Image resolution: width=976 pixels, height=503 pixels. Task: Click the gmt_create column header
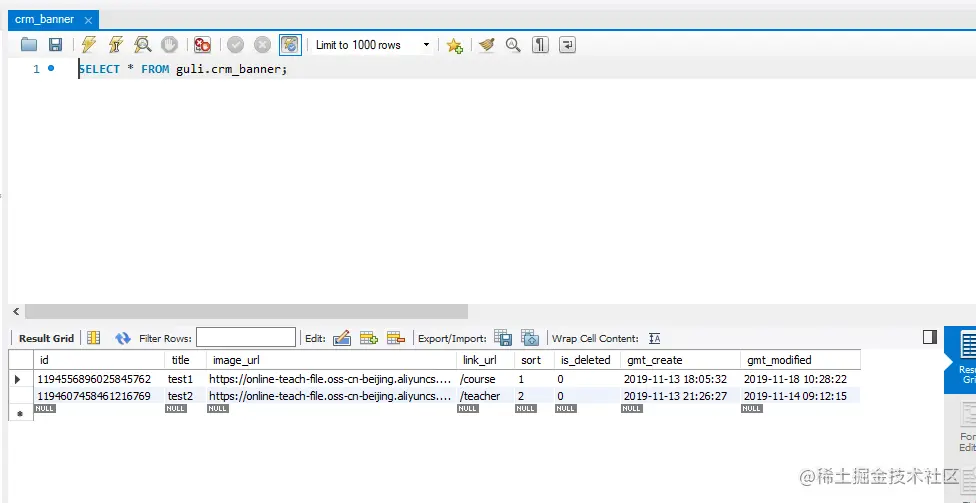click(x=680, y=360)
